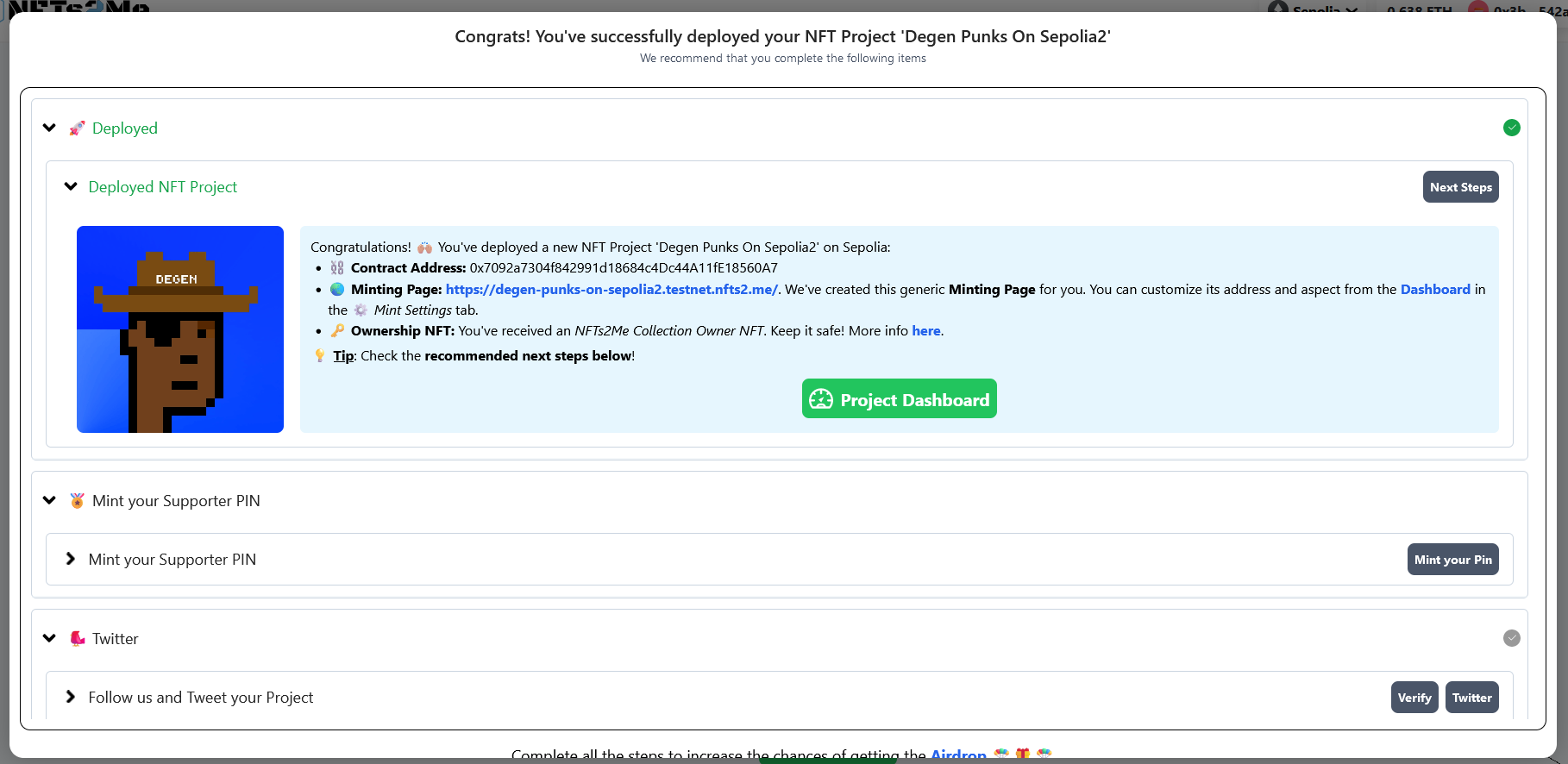Click the globe icon next to Minting Page
The width and height of the screenshot is (1568, 764).
click(x=337, y=290)
